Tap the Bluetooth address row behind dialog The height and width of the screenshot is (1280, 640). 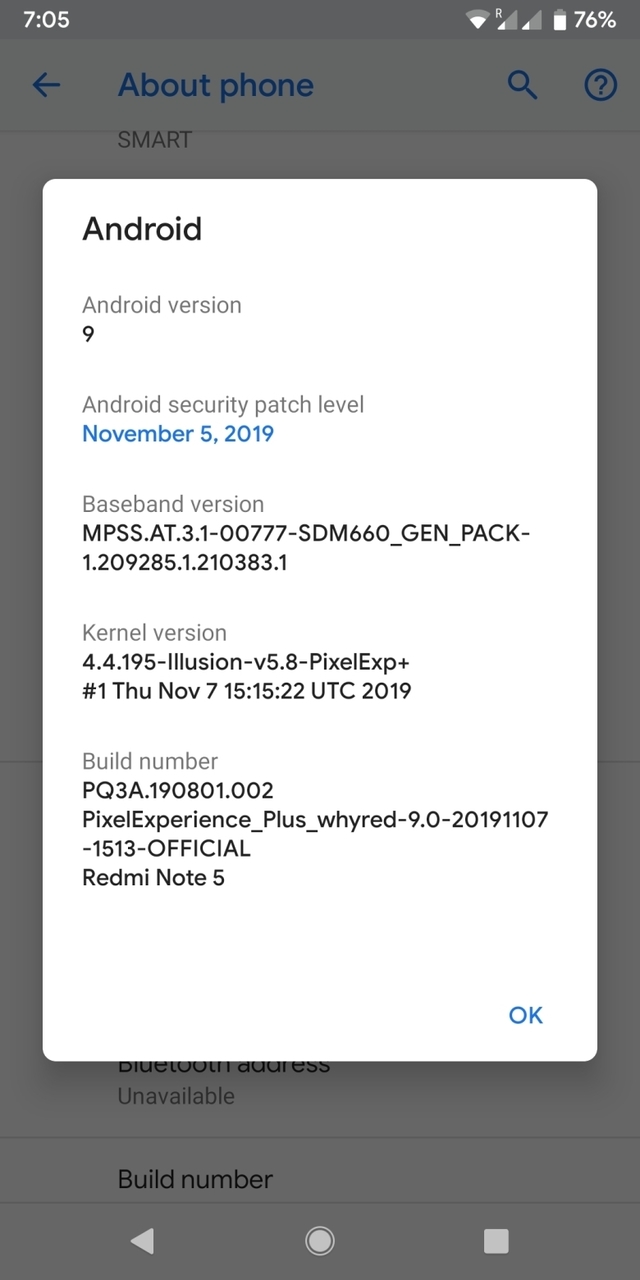[224, 1078]
